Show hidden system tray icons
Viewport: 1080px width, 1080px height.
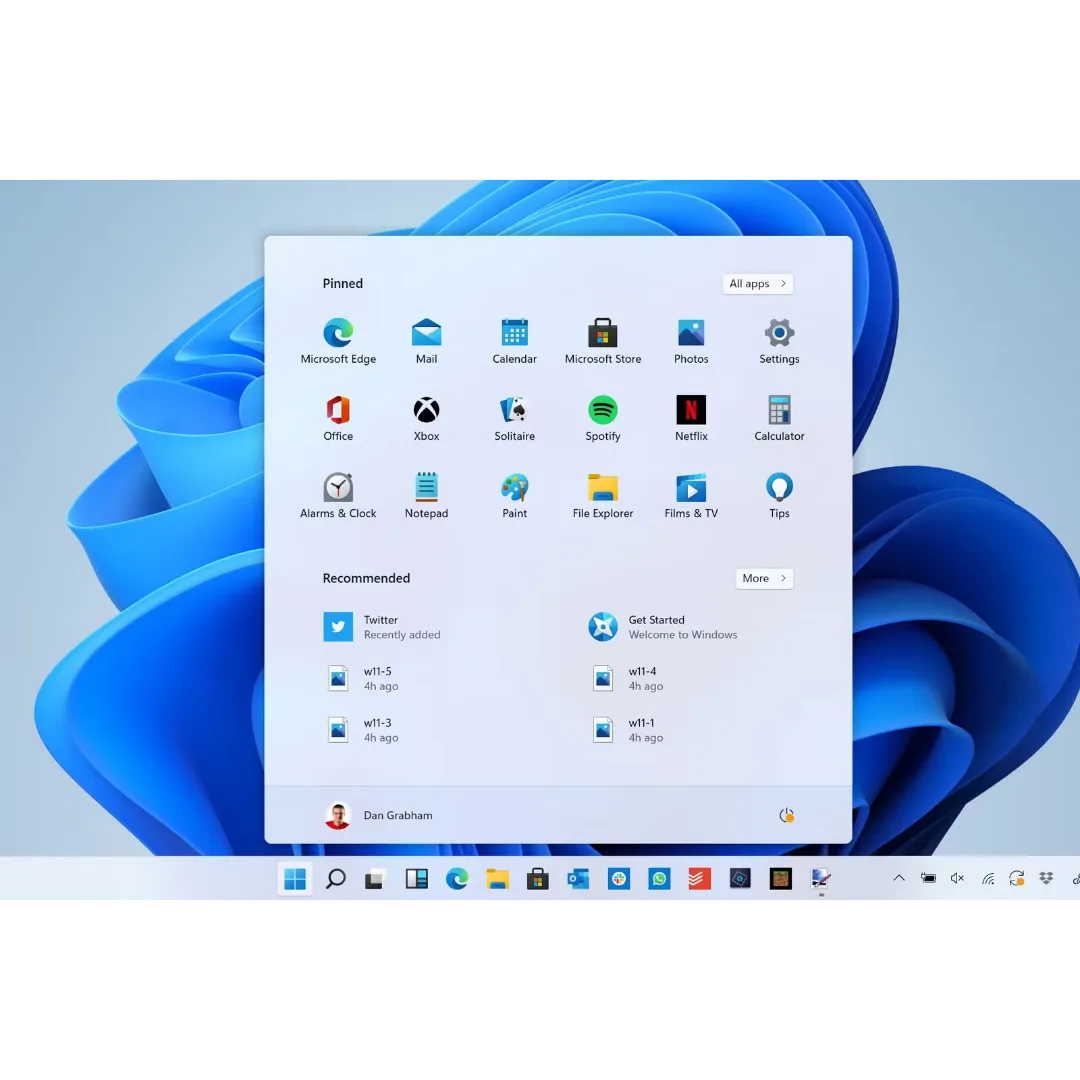899,878
